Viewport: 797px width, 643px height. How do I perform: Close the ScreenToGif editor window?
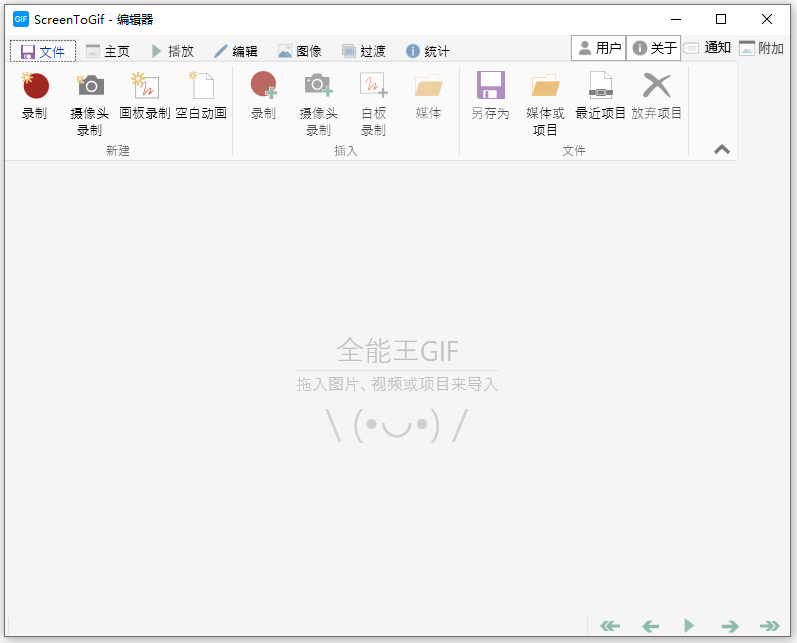767,19
